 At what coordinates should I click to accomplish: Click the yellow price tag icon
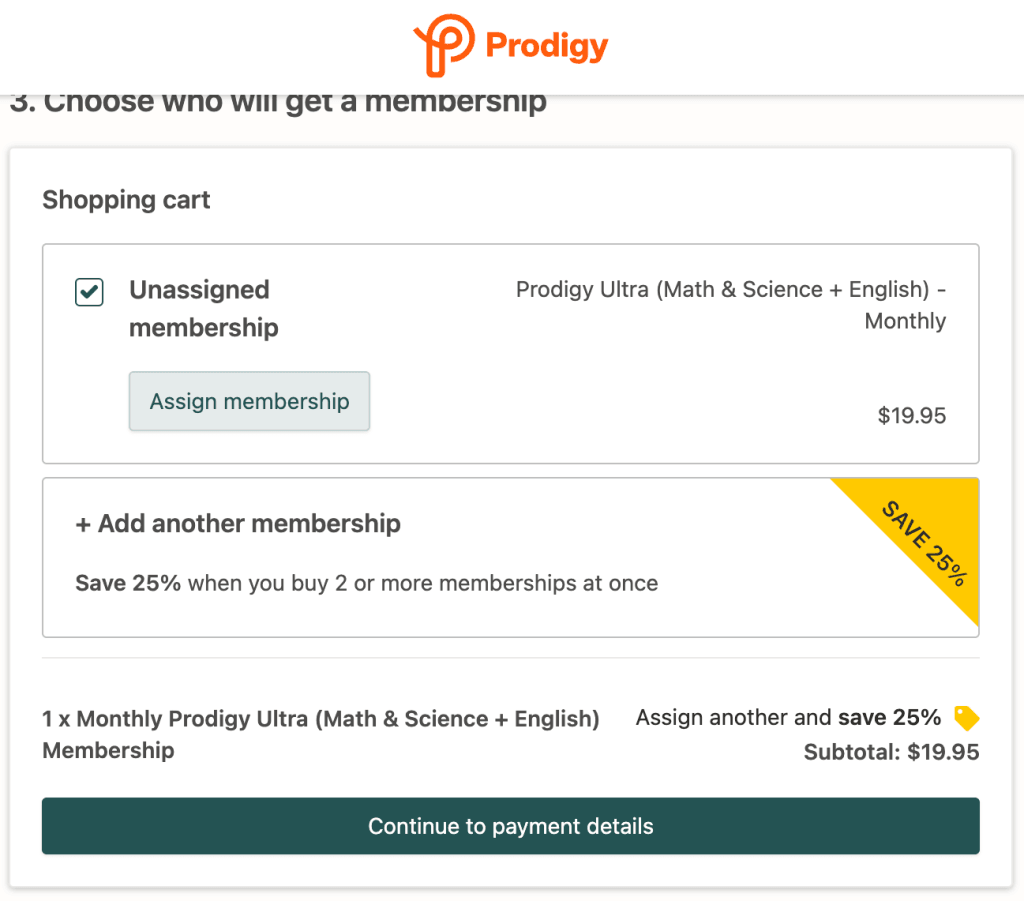point(966,718)
